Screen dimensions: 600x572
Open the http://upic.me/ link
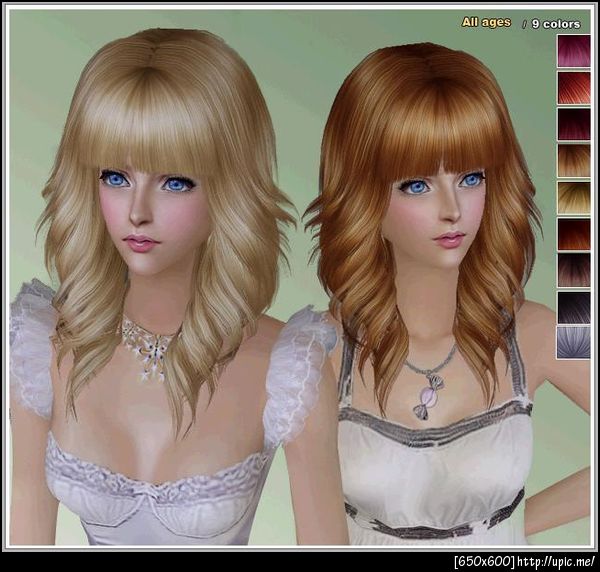tap(556, 561)
